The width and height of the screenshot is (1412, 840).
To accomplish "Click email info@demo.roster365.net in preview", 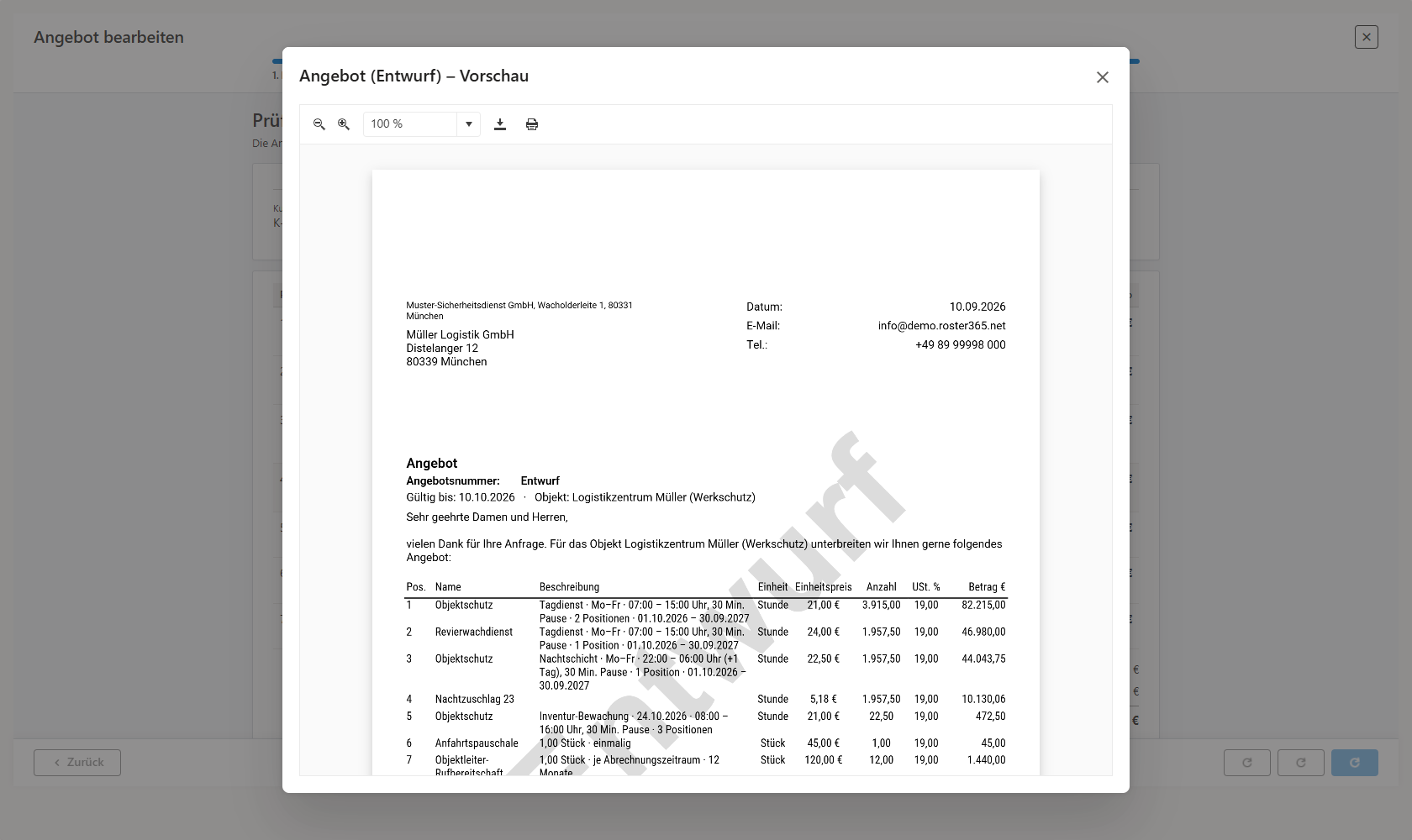I will tap(941, 326).
